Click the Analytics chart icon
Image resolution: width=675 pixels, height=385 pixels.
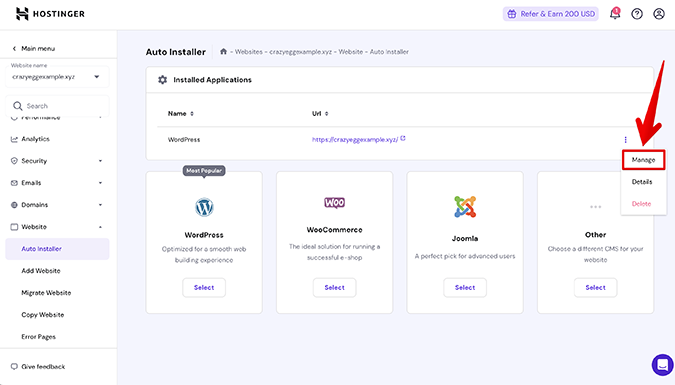pos(14,139)
